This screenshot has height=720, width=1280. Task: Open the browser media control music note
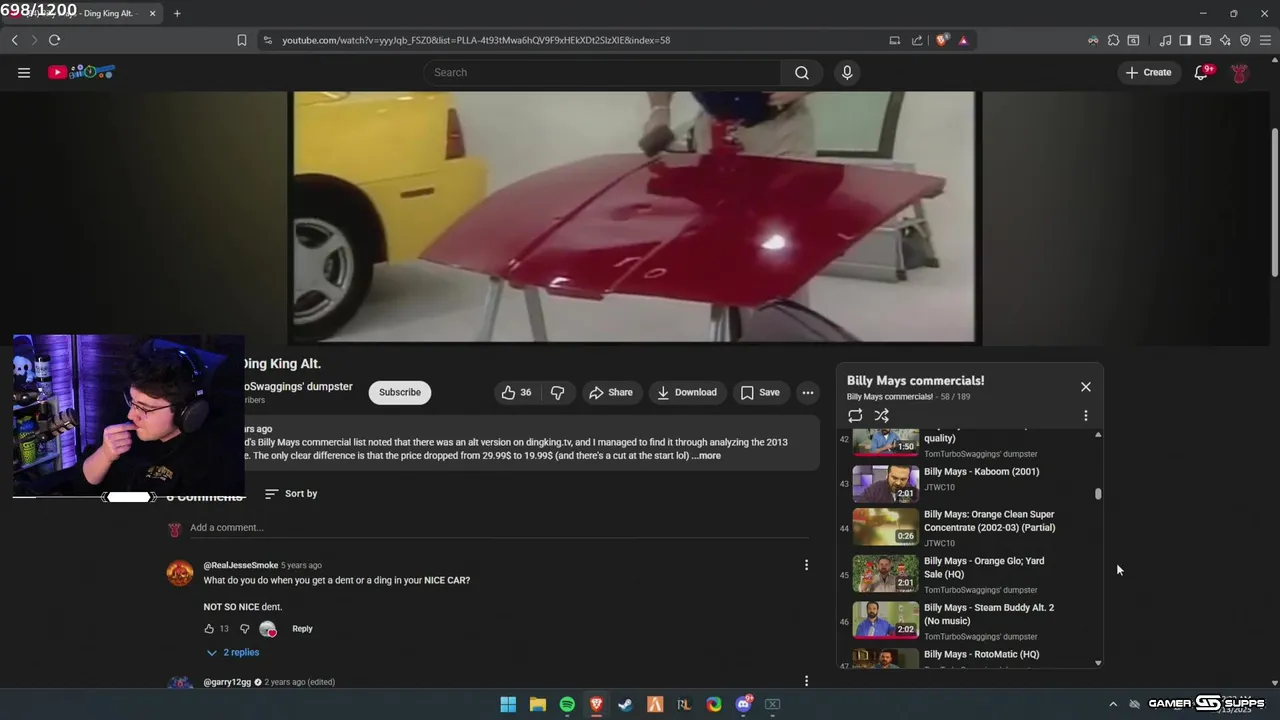[x=1165, y=40]
